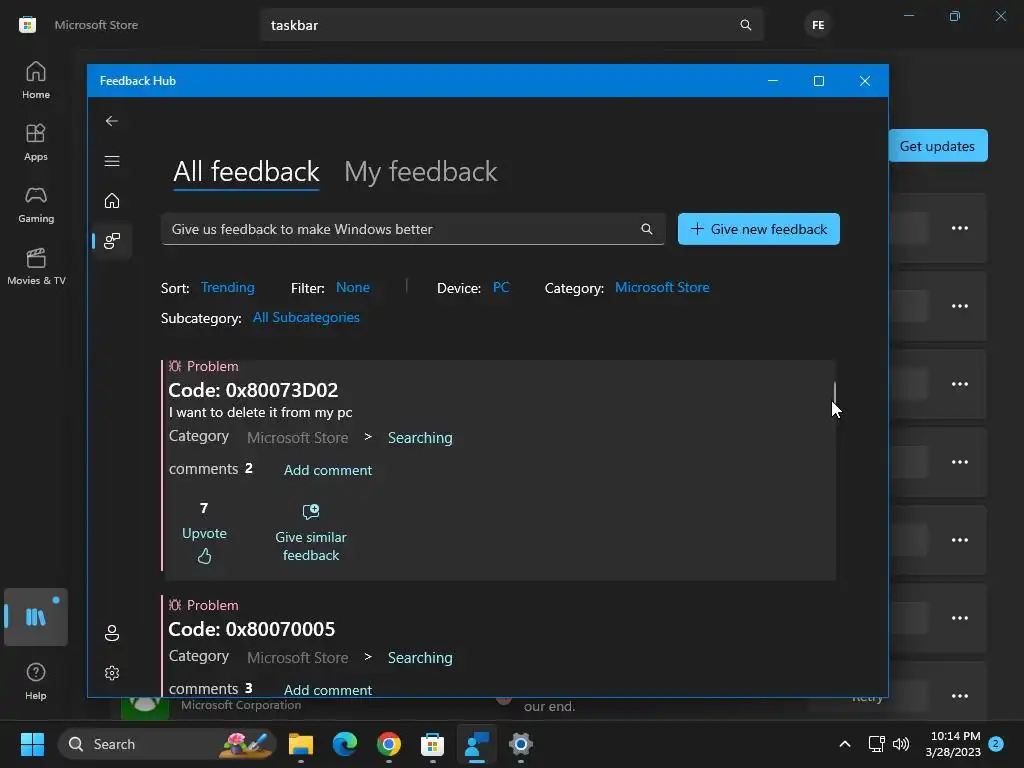Select the Feedback section sidebar icon
This screenshot has width=1024, height=768.
point(112,241)
